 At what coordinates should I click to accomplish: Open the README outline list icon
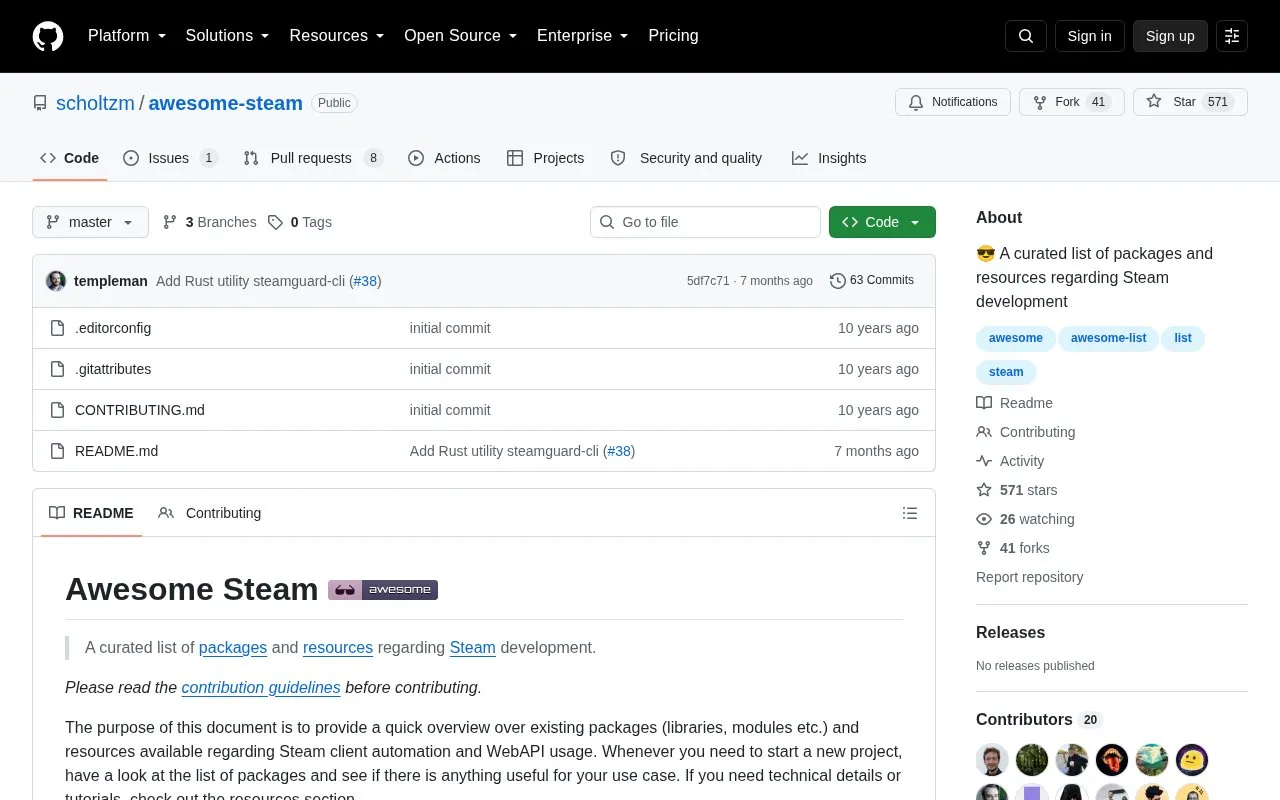point(910,513)
